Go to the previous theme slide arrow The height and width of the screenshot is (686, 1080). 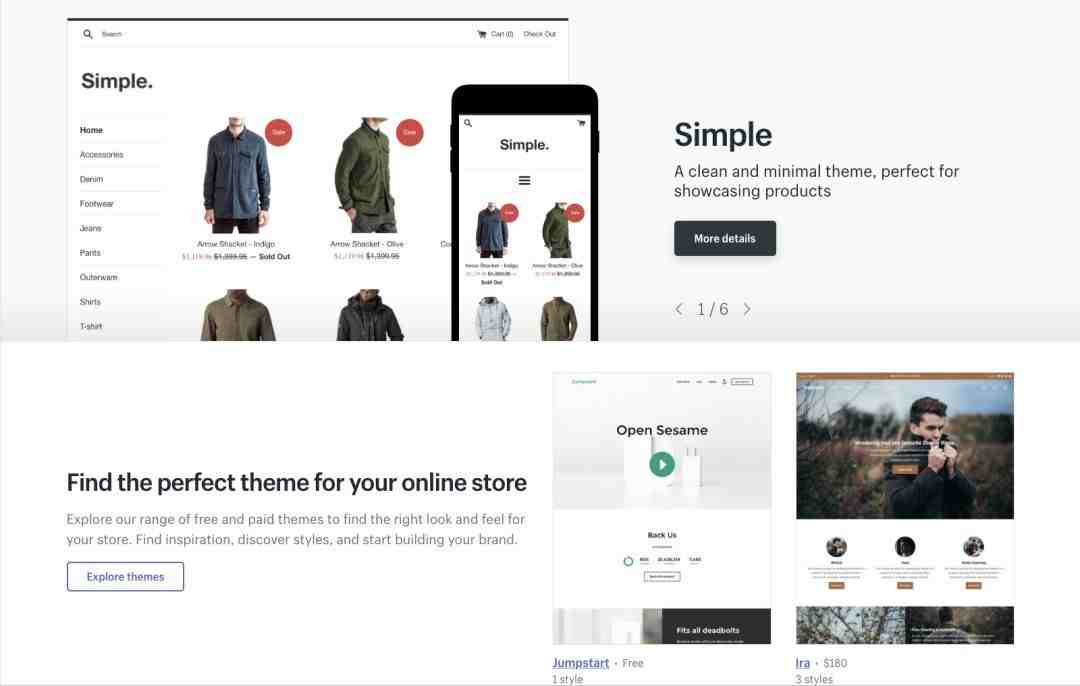(x=680, y=309)
